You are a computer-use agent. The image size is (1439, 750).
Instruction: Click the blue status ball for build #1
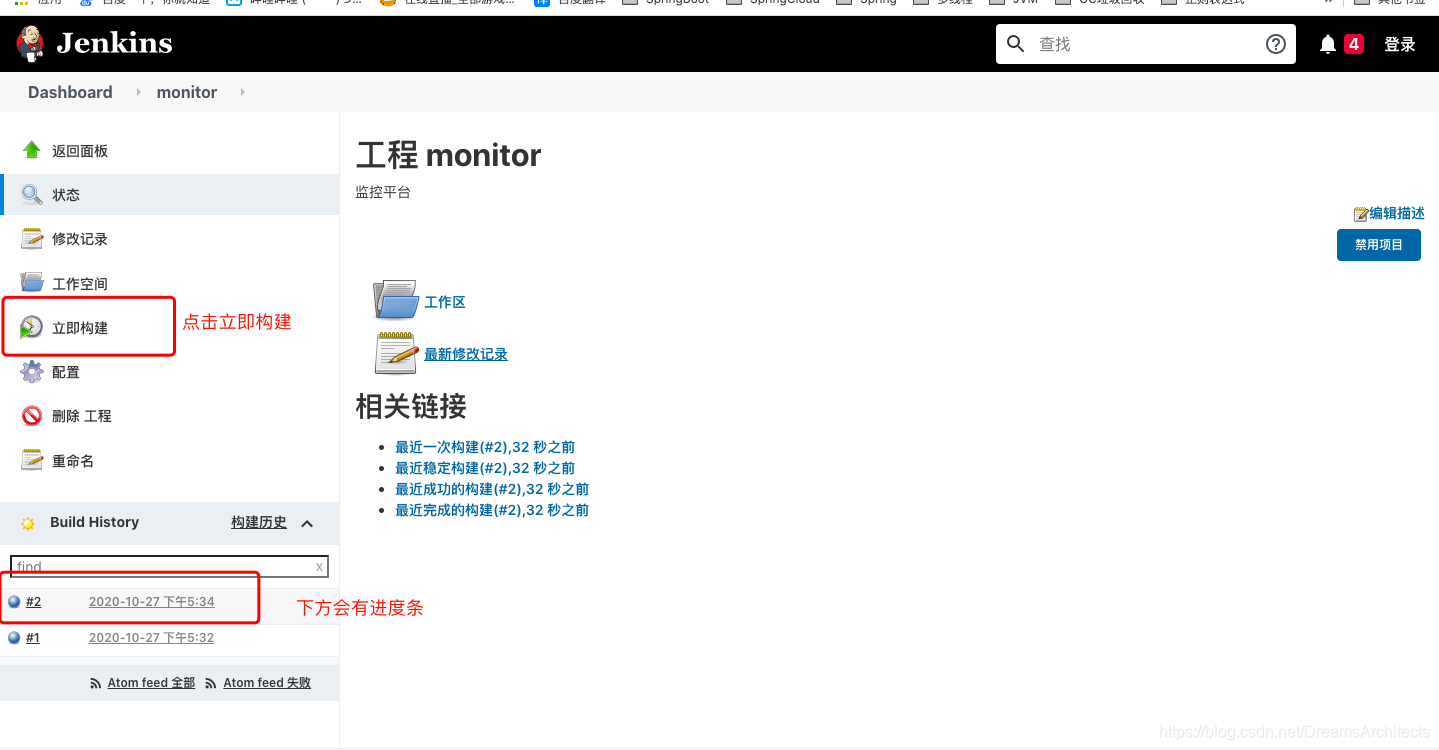point(14,637)
